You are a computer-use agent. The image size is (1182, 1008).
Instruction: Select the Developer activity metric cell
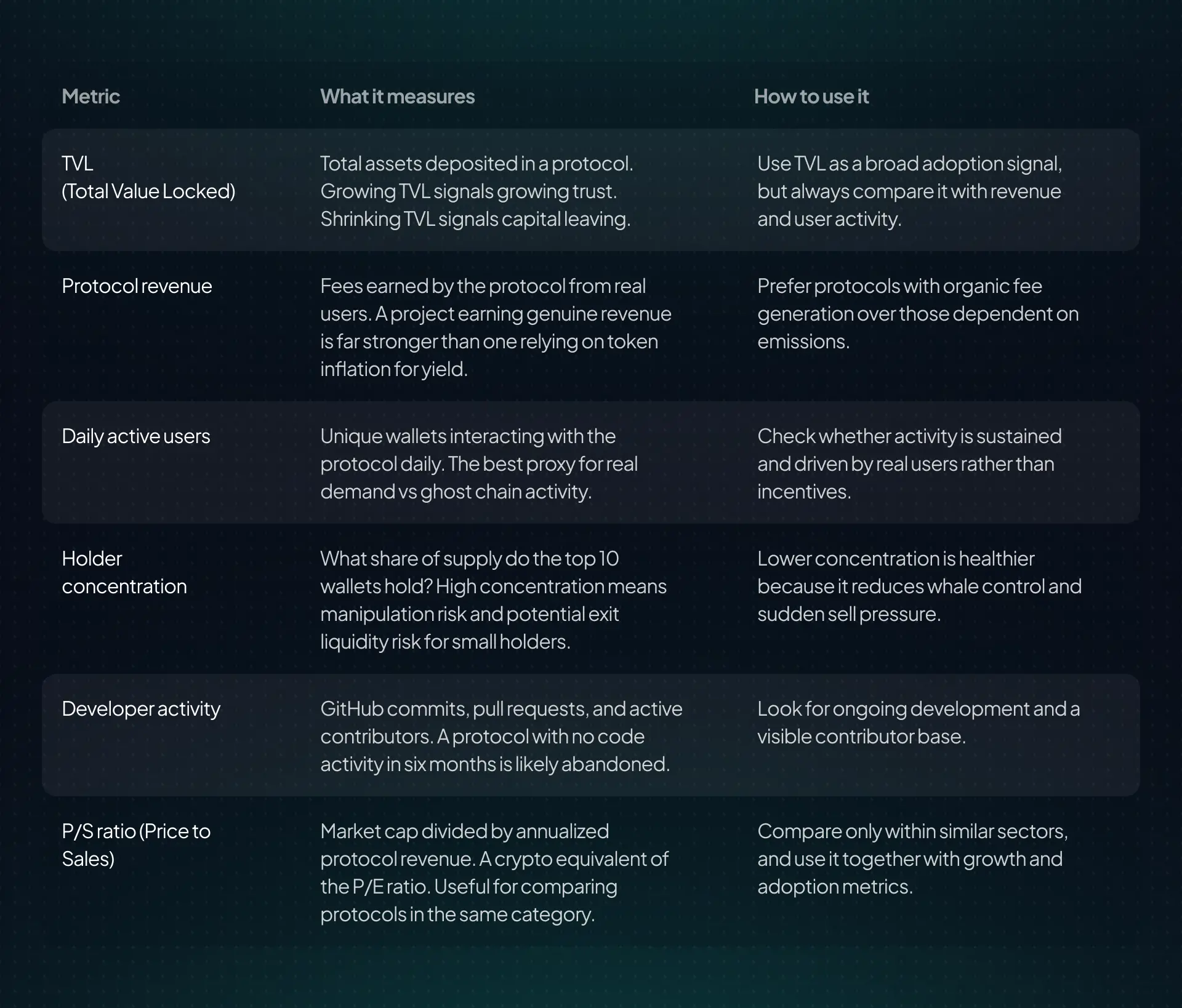tap(141, 709)
